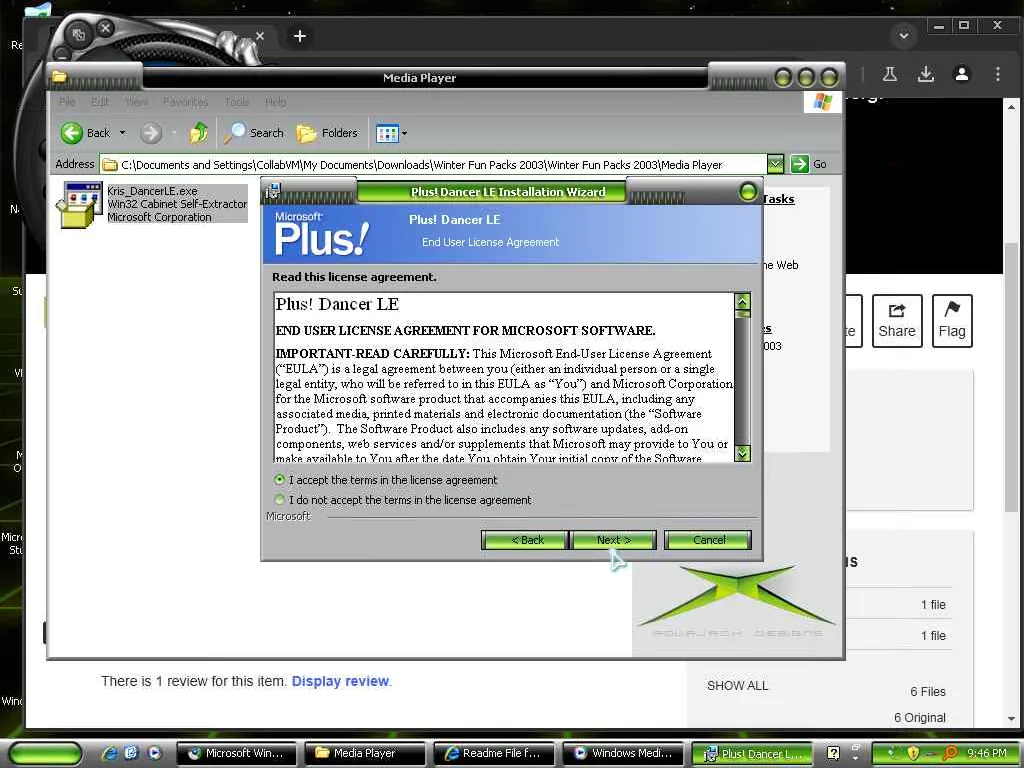Click the wizard's Back button
Screen dimensions: 1024x768
(527, 540)
